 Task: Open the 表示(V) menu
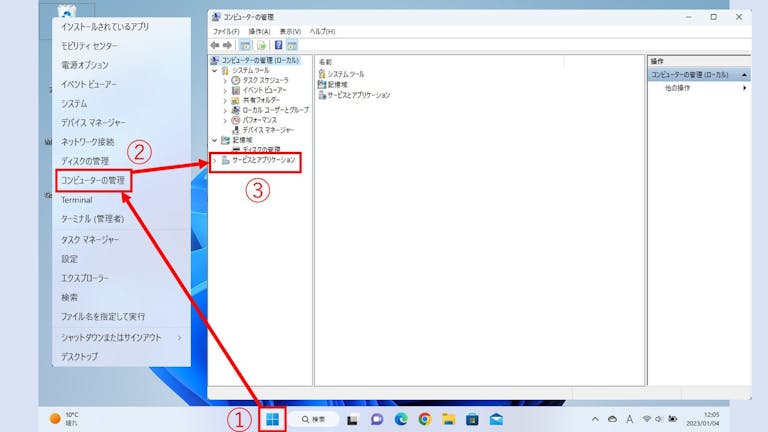[x=290, y=31]
